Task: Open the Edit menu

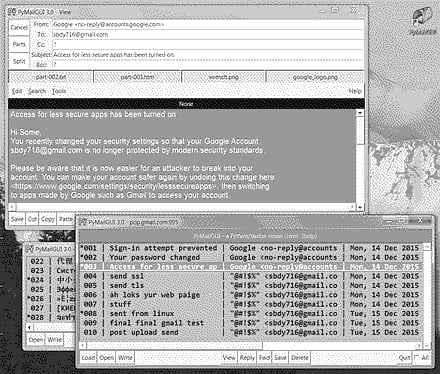Action: click(17, 91)
